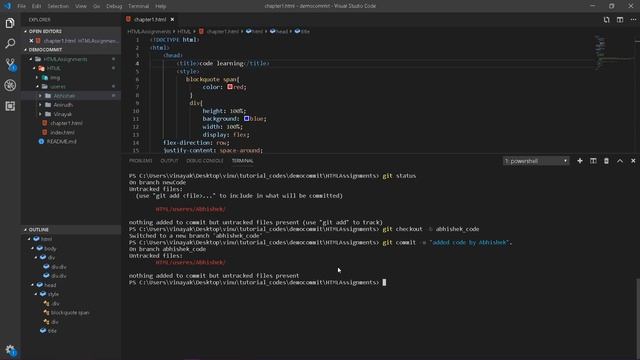The width and height of the screenshot is (640, 360).
Task: Open the File menu
Action: point(22,6)
